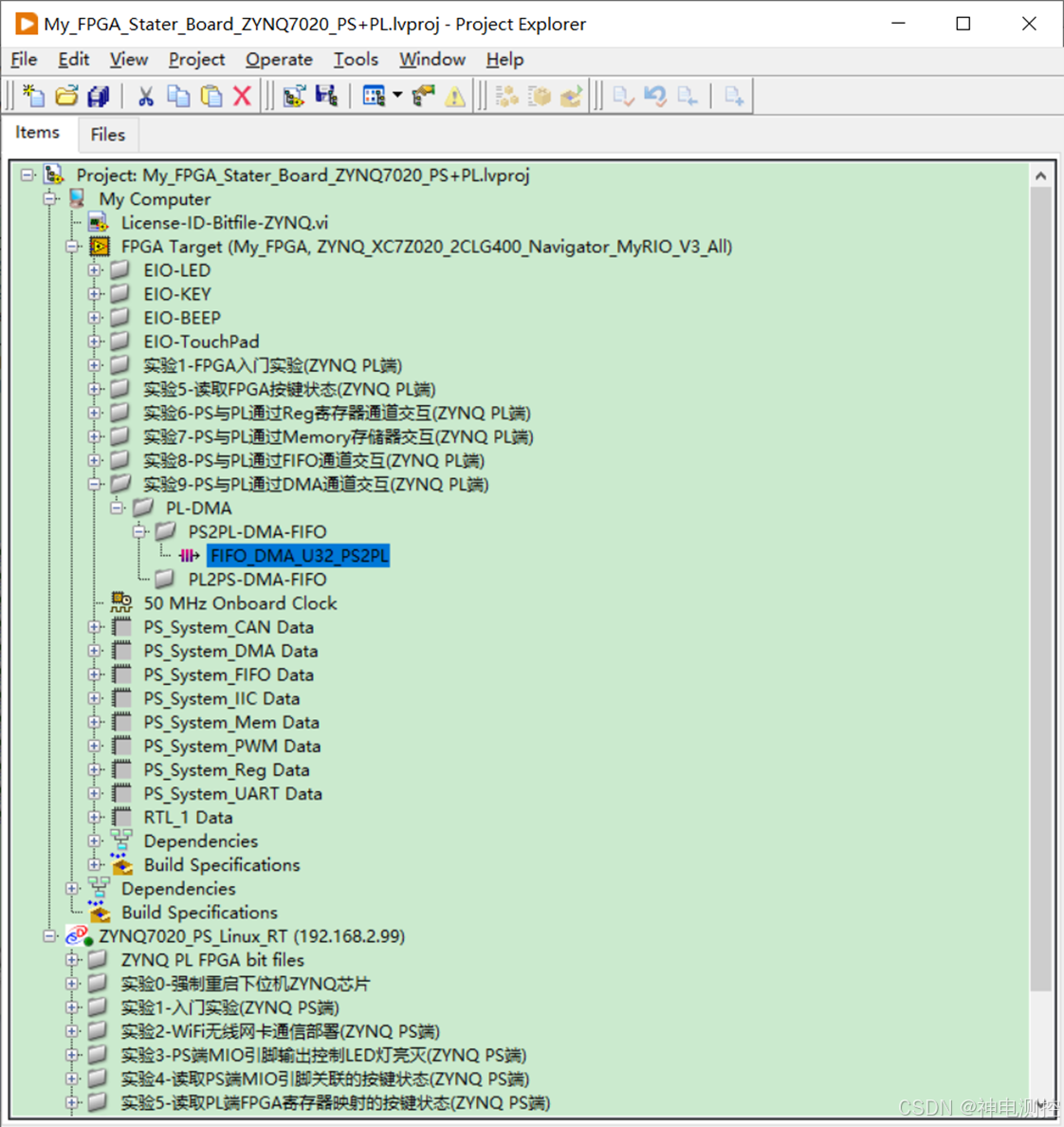The width and height of the screenshot is (1064, 1127).
Task: Open the Tools menu
Action: click(356, 60)
